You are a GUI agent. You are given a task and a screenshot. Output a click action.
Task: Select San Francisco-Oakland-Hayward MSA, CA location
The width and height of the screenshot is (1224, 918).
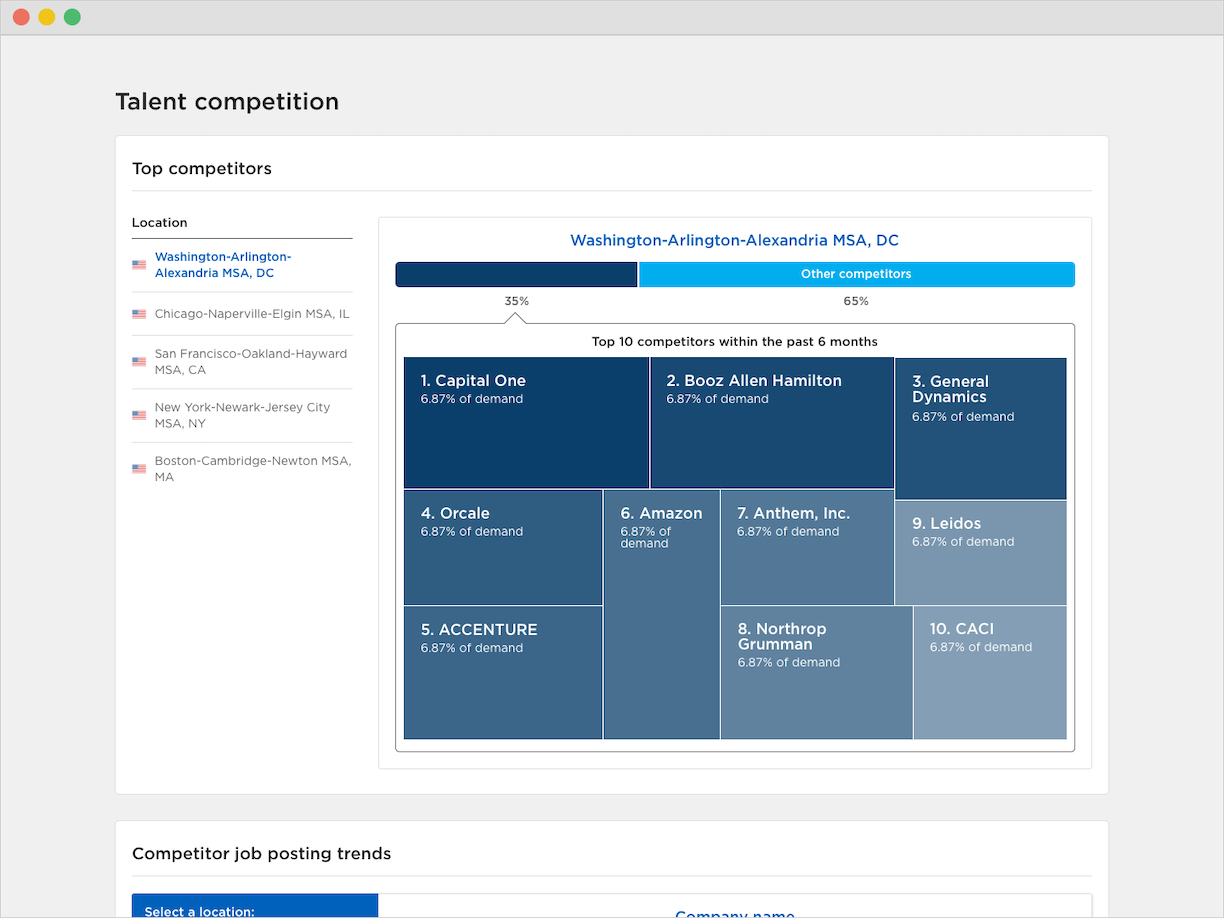(242, 362)
